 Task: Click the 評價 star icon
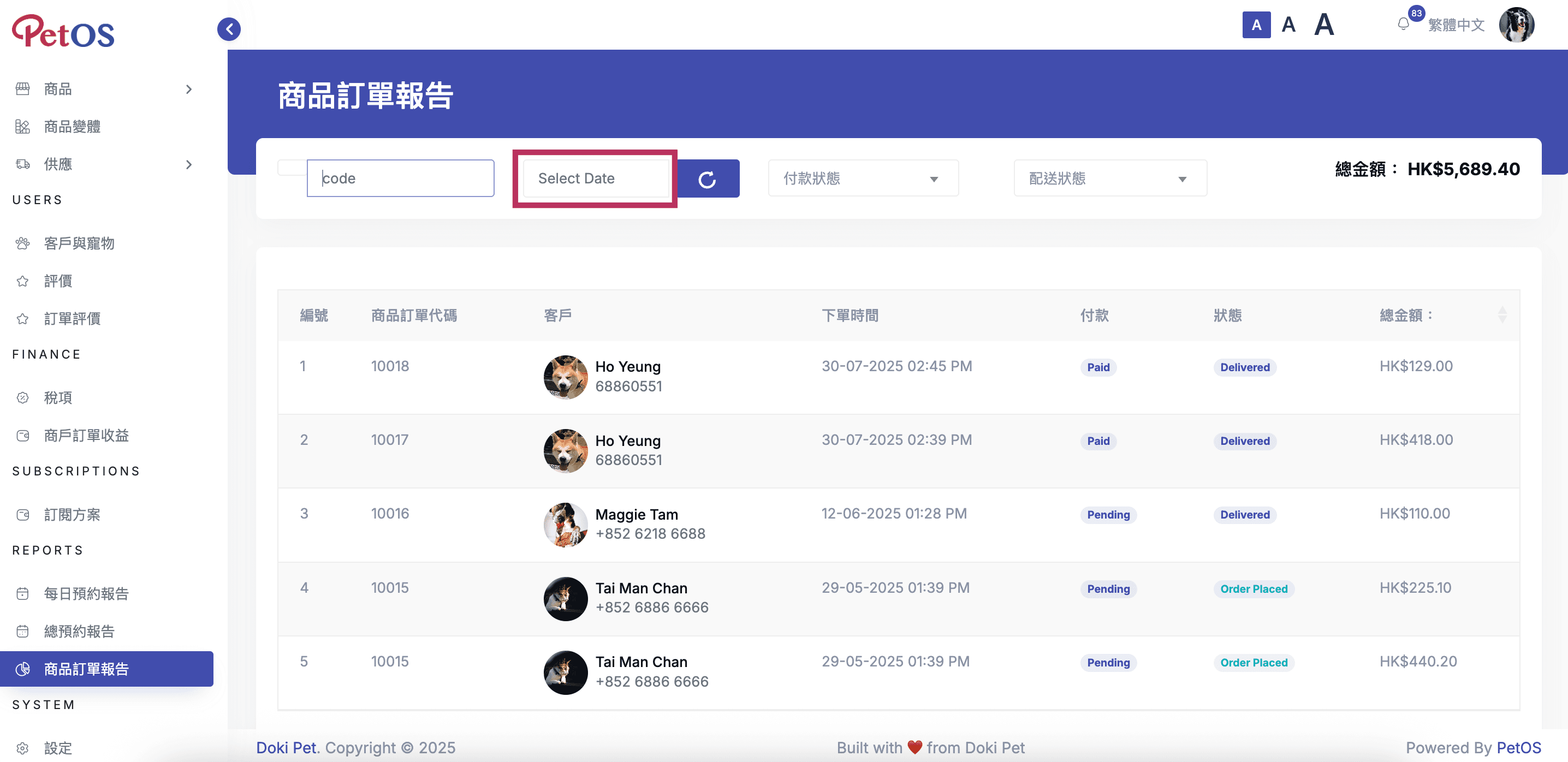(x=22, y=281)
